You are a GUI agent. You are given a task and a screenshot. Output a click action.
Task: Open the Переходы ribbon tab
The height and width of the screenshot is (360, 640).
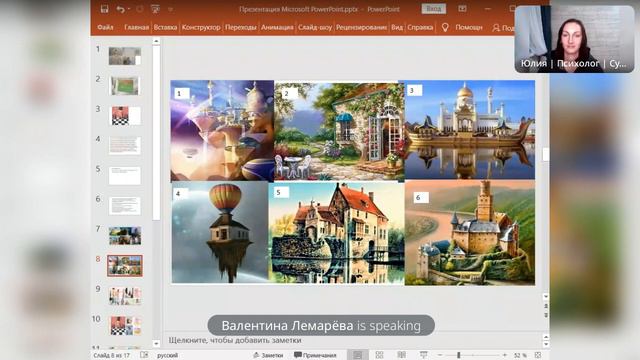click(x=241, y=27)
